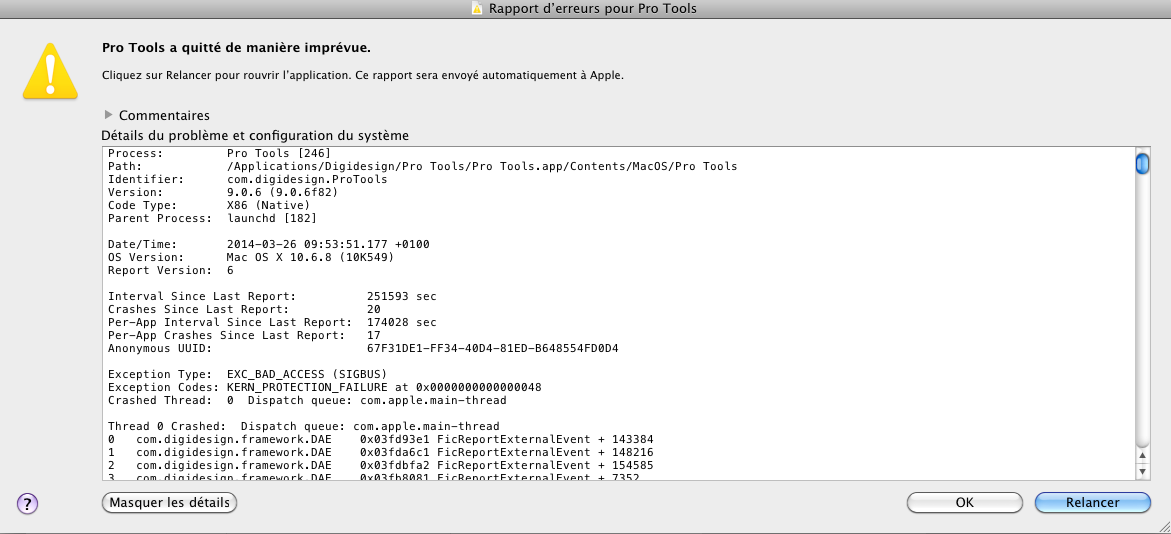Click the title bar document warning icon
This screenshot has width=1171, height=534.
[x=478, y=8]
